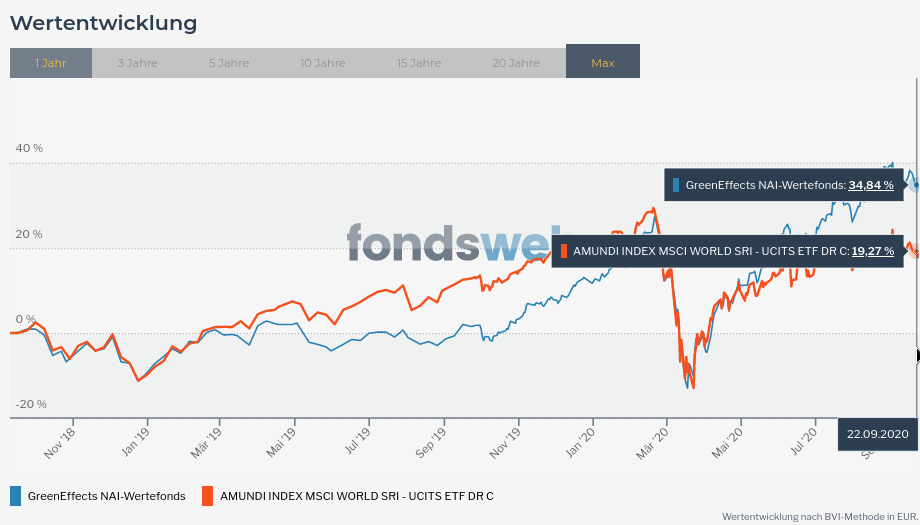Click the blue GreenEffects legend swatch
Image resolution: width=920 pixels, height=525 pixels.
16,496
